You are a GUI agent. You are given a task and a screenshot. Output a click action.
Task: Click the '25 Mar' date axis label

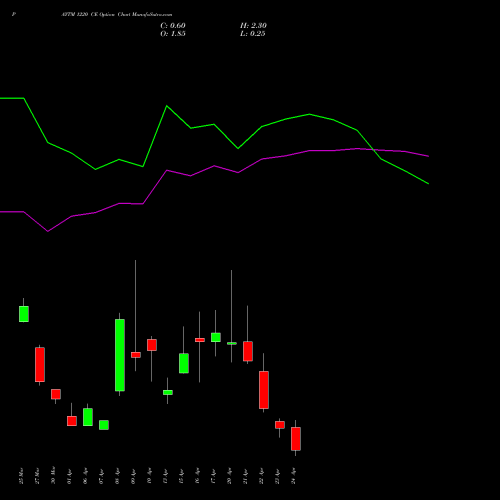(x=21, y=476)
